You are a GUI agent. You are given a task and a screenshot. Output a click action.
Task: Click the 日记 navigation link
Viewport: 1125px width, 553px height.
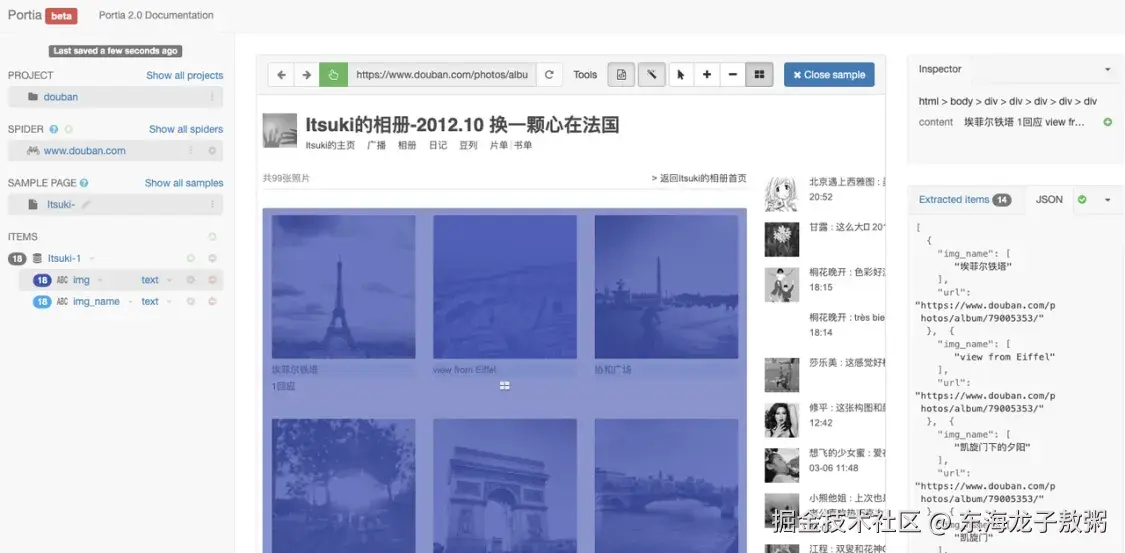coord(438,145)
